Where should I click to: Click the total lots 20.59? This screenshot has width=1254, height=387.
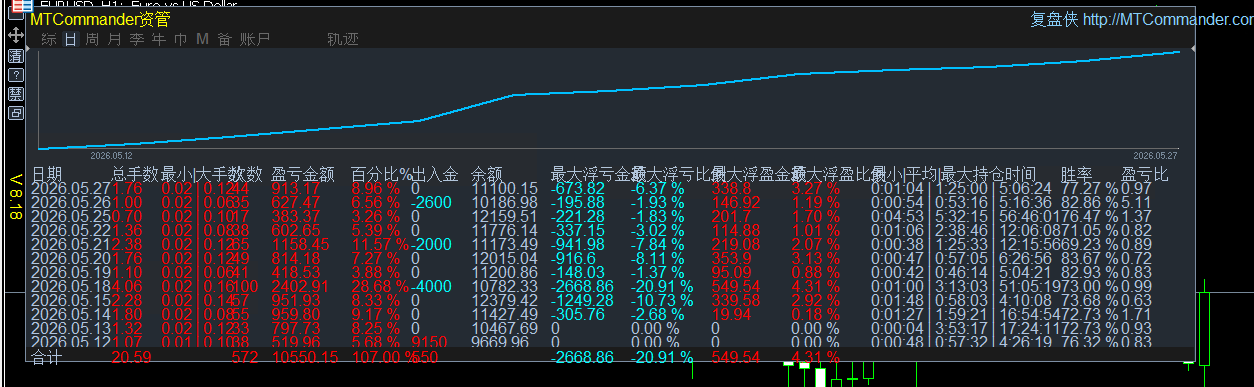(132, 356)
